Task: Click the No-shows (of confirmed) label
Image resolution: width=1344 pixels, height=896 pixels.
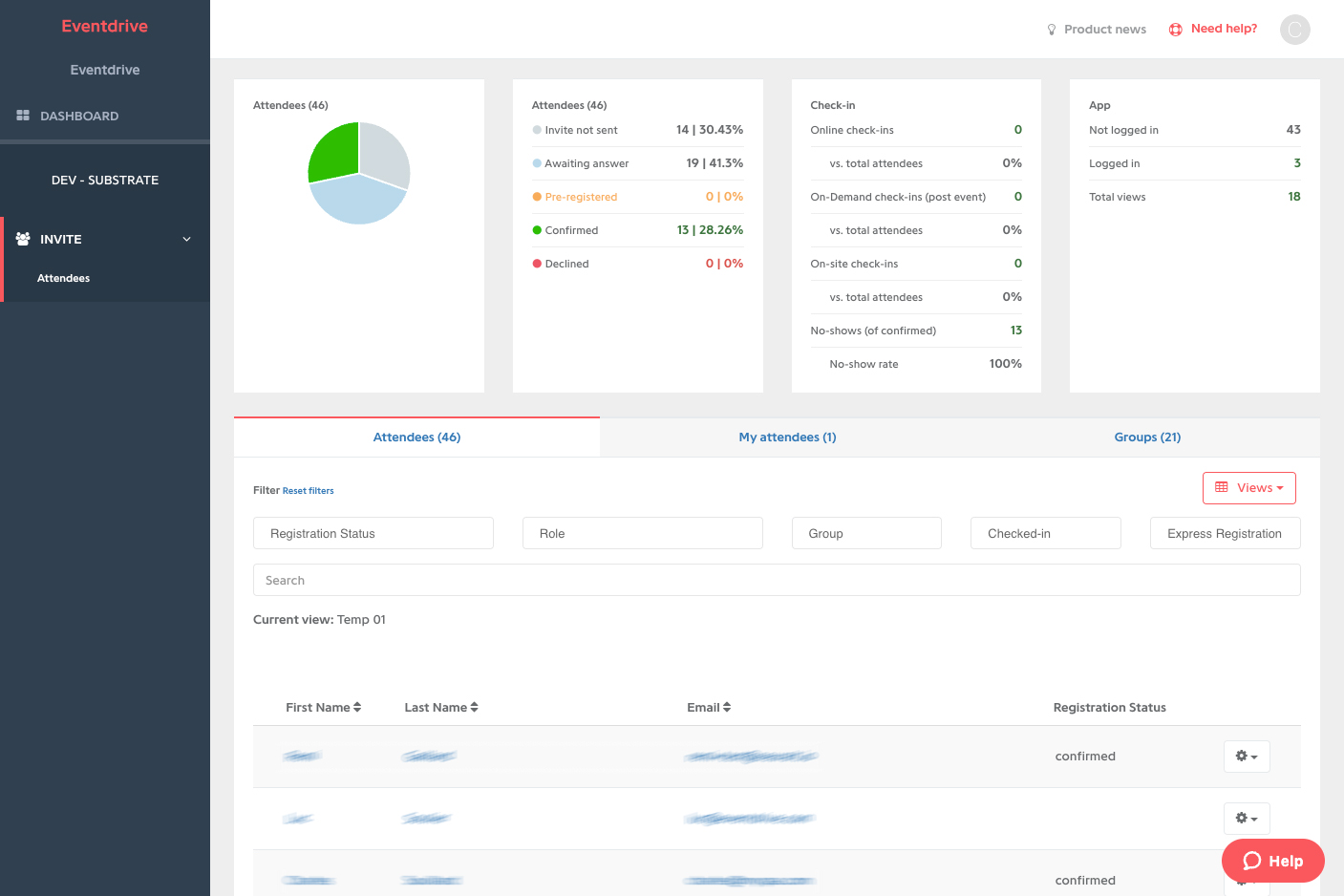Action: point(873,331)
